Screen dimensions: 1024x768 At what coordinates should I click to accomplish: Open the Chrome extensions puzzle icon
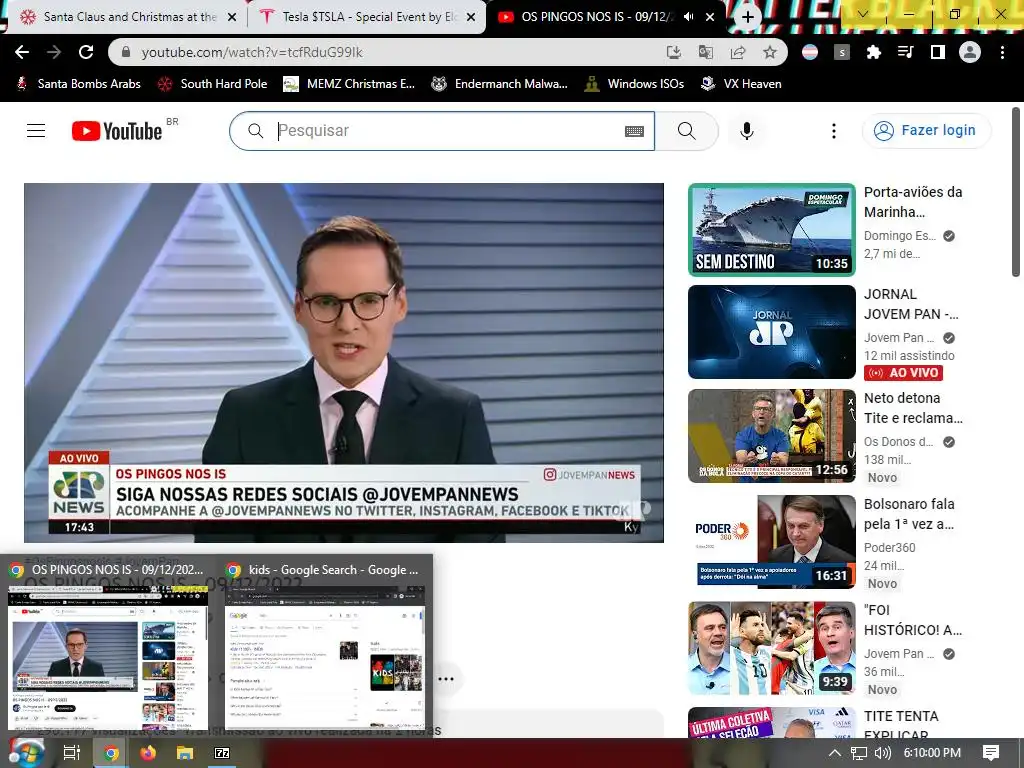click(x=873, y=52)
